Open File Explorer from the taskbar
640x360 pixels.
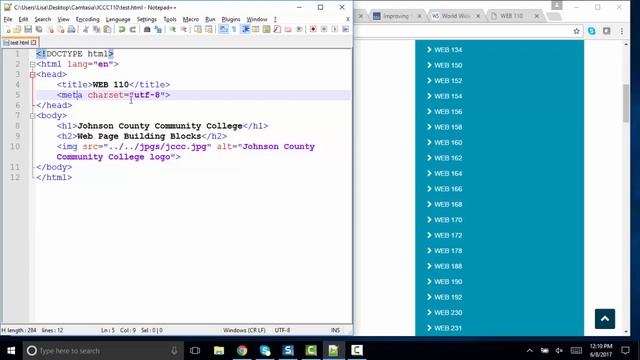click(x=219, y=351)
